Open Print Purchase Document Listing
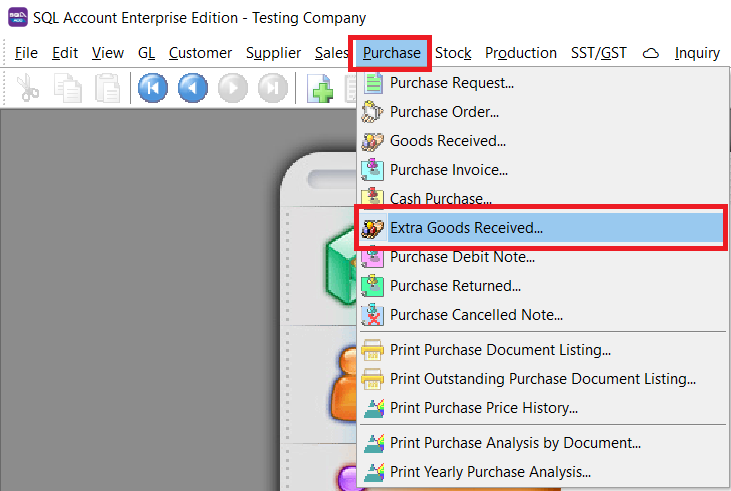 500,350
